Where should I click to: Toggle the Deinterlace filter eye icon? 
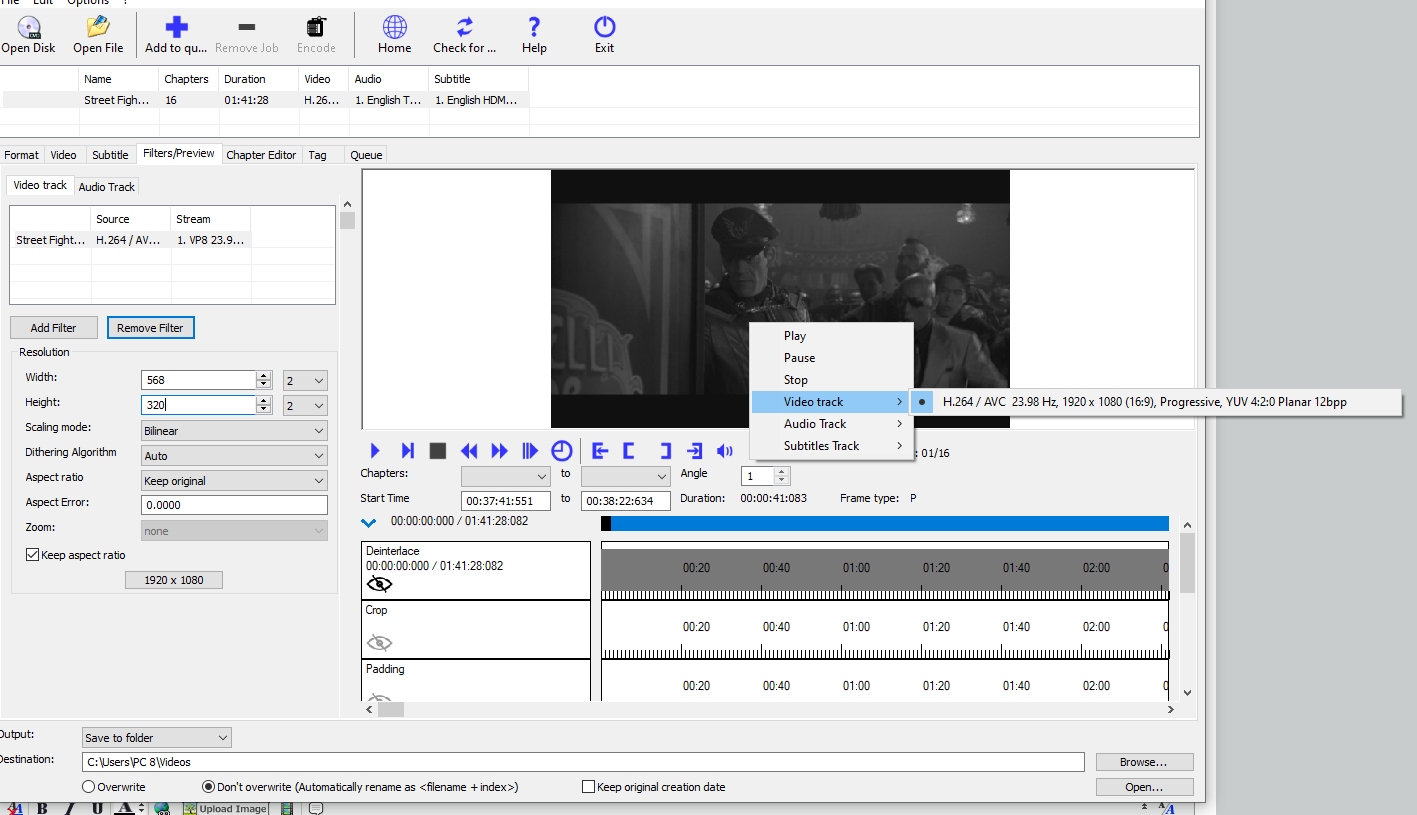(x=379, y=584)
